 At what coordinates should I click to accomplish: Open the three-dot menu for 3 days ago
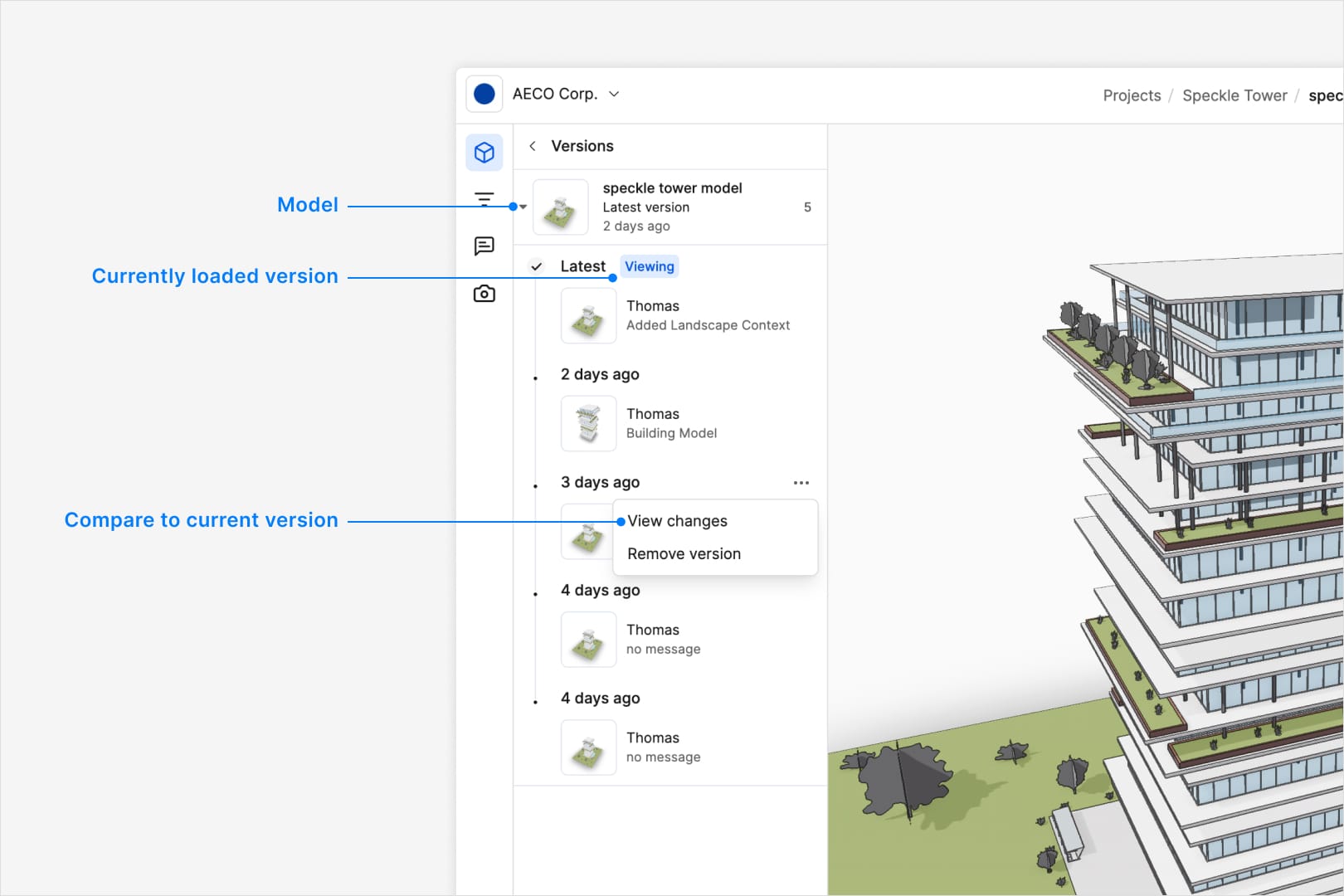pos(801,482)
